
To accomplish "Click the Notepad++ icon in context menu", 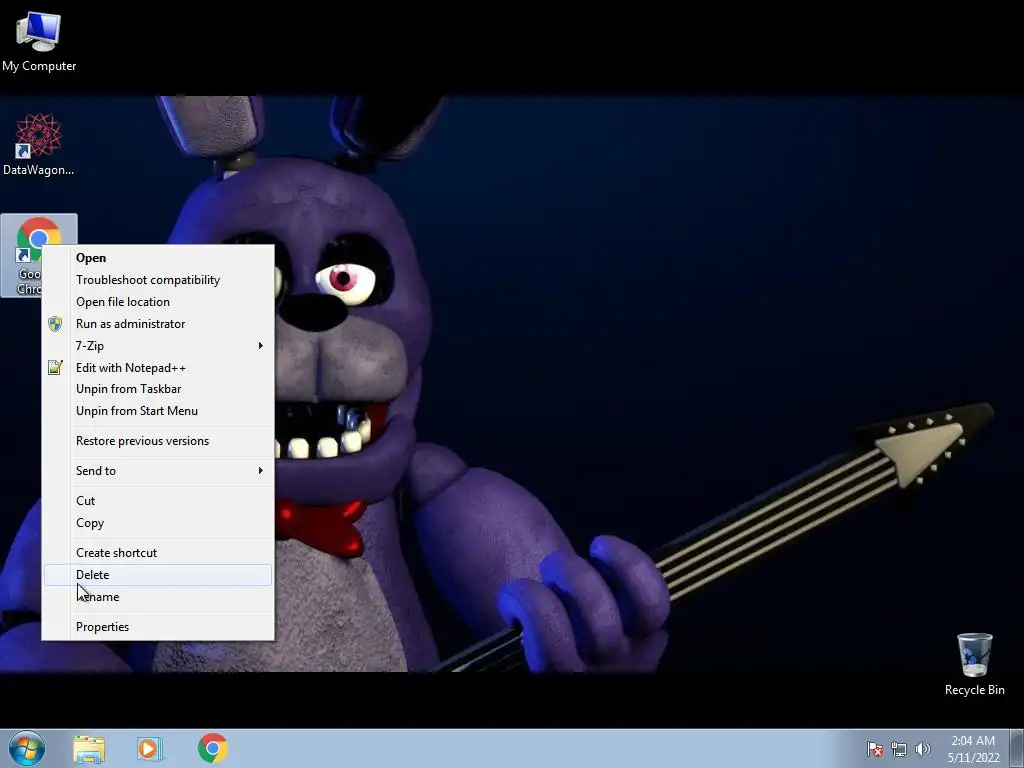I will [55, 368].
